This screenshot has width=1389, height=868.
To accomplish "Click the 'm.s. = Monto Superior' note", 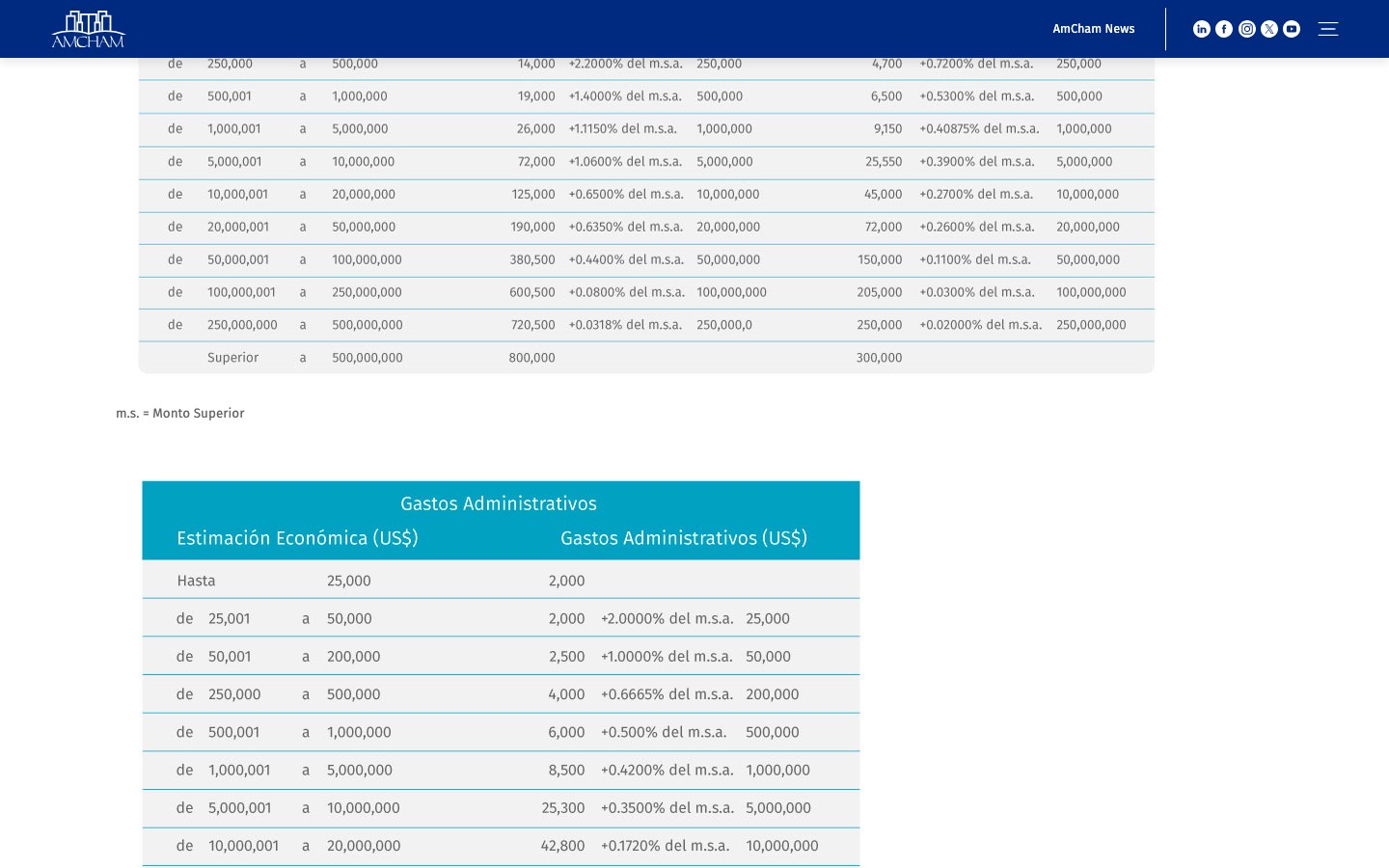I will 179,414.
